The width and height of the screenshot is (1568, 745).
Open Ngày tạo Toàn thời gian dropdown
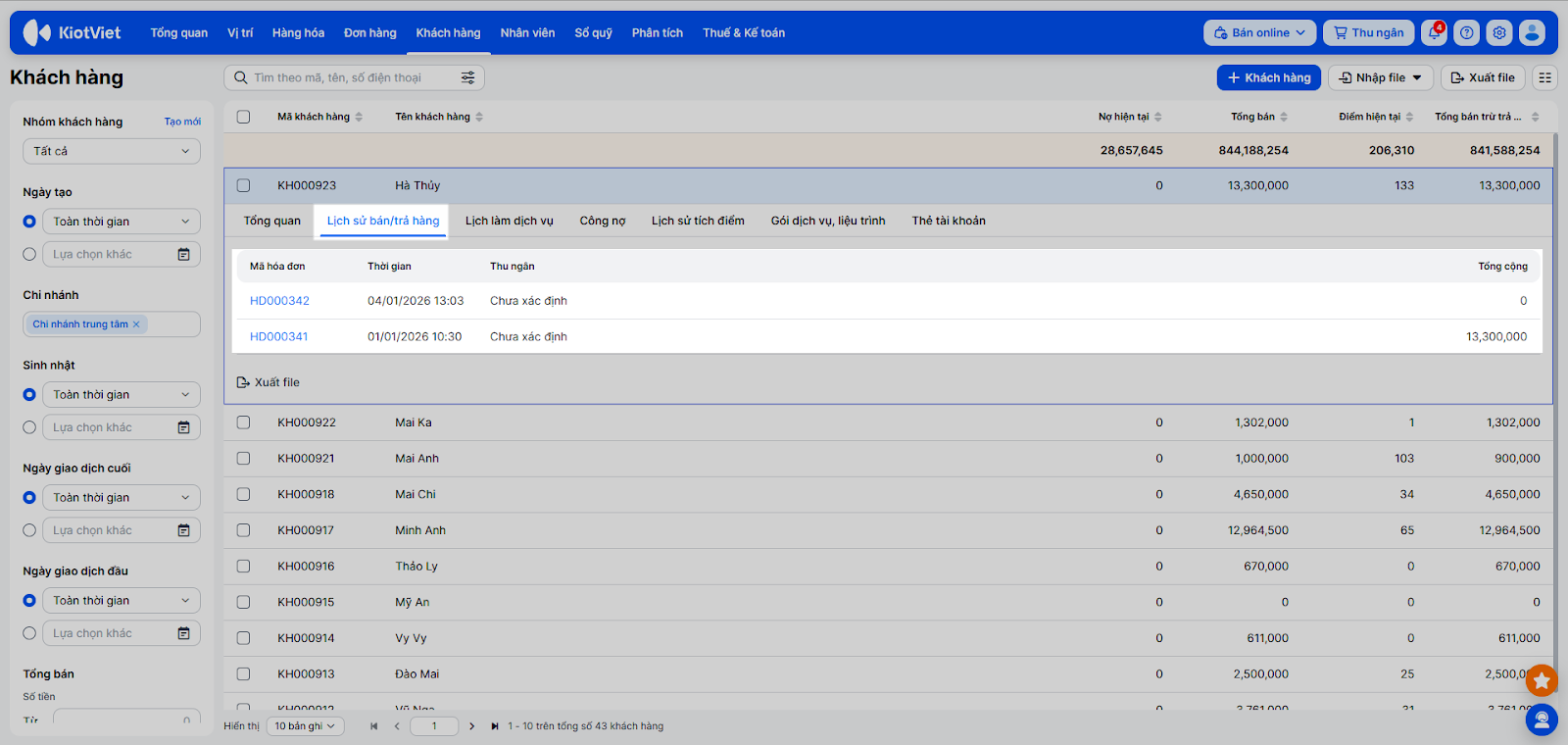(122, 222)
